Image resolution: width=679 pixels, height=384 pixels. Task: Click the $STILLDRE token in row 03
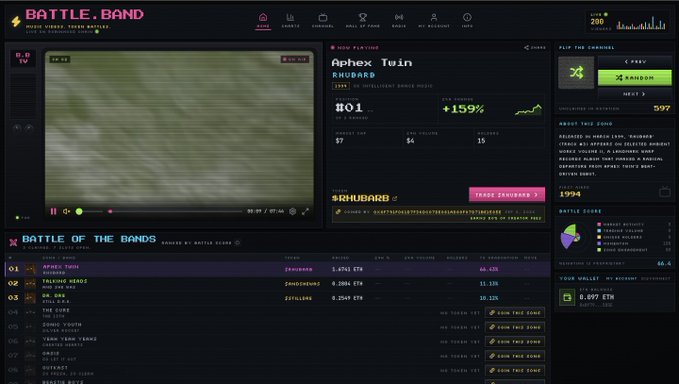pyautogui.click(x=298, y=298)
